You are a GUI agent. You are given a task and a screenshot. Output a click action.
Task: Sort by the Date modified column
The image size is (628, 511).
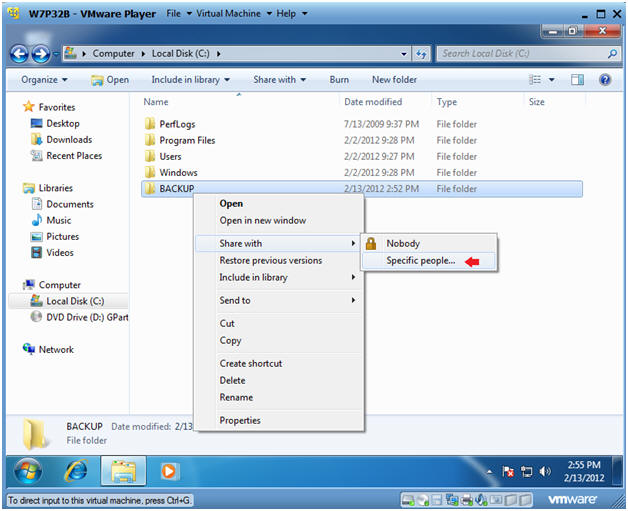(373, 102)
